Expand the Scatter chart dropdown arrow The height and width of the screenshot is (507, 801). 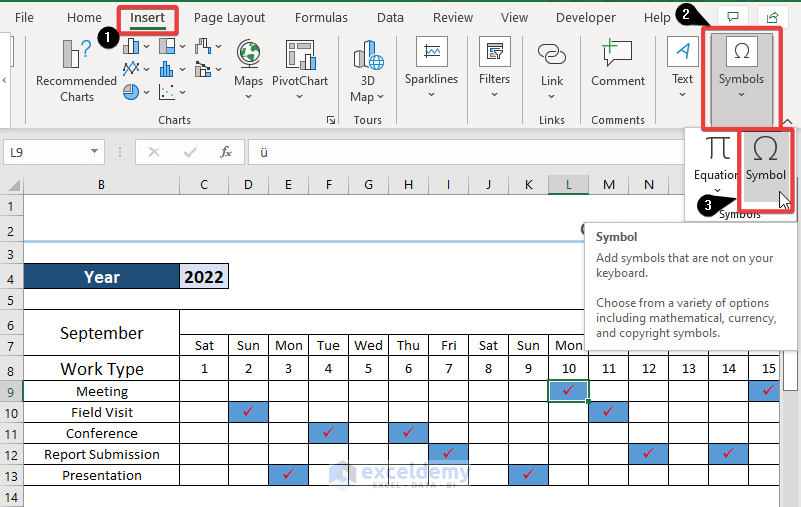[182, 93]
